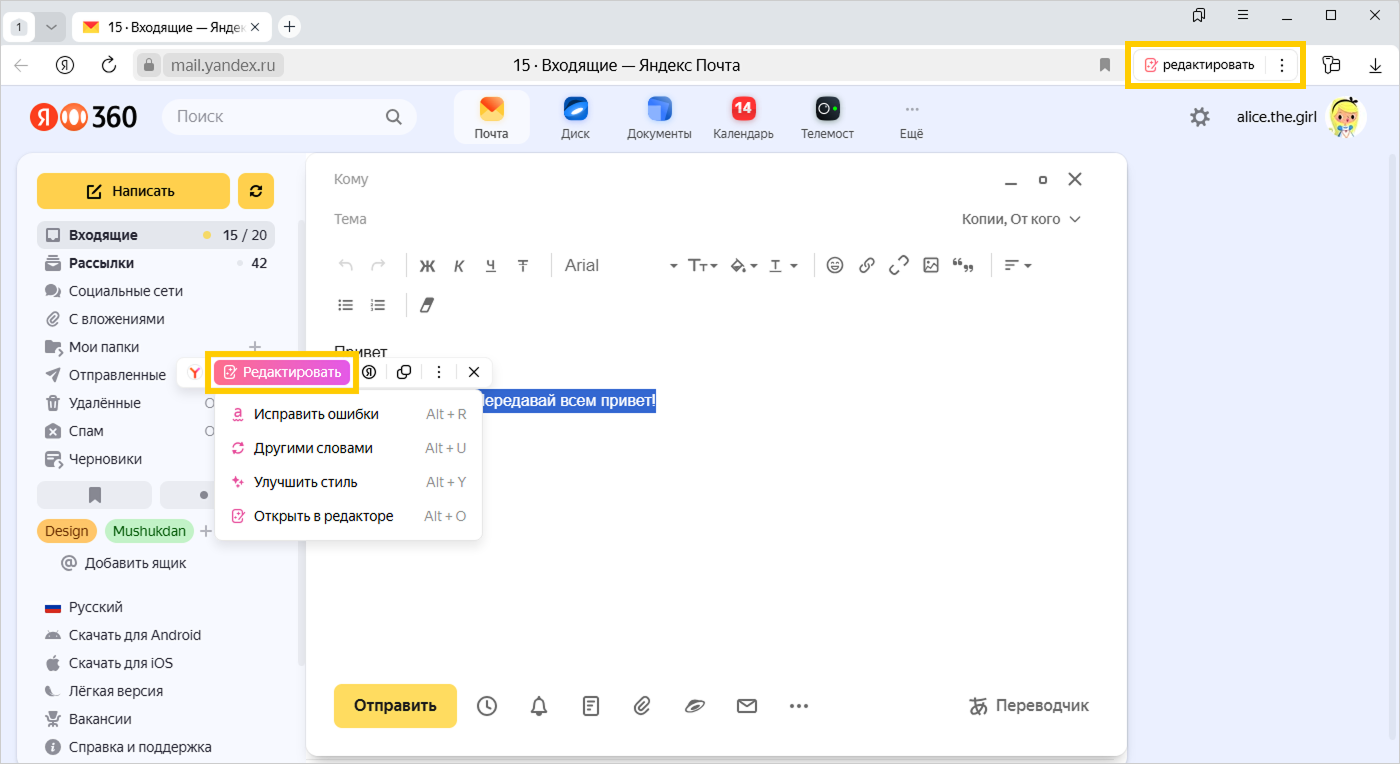The image size is (1400, 764).
Task: Choose Улучшить стиль menu option
Action: 305,482
